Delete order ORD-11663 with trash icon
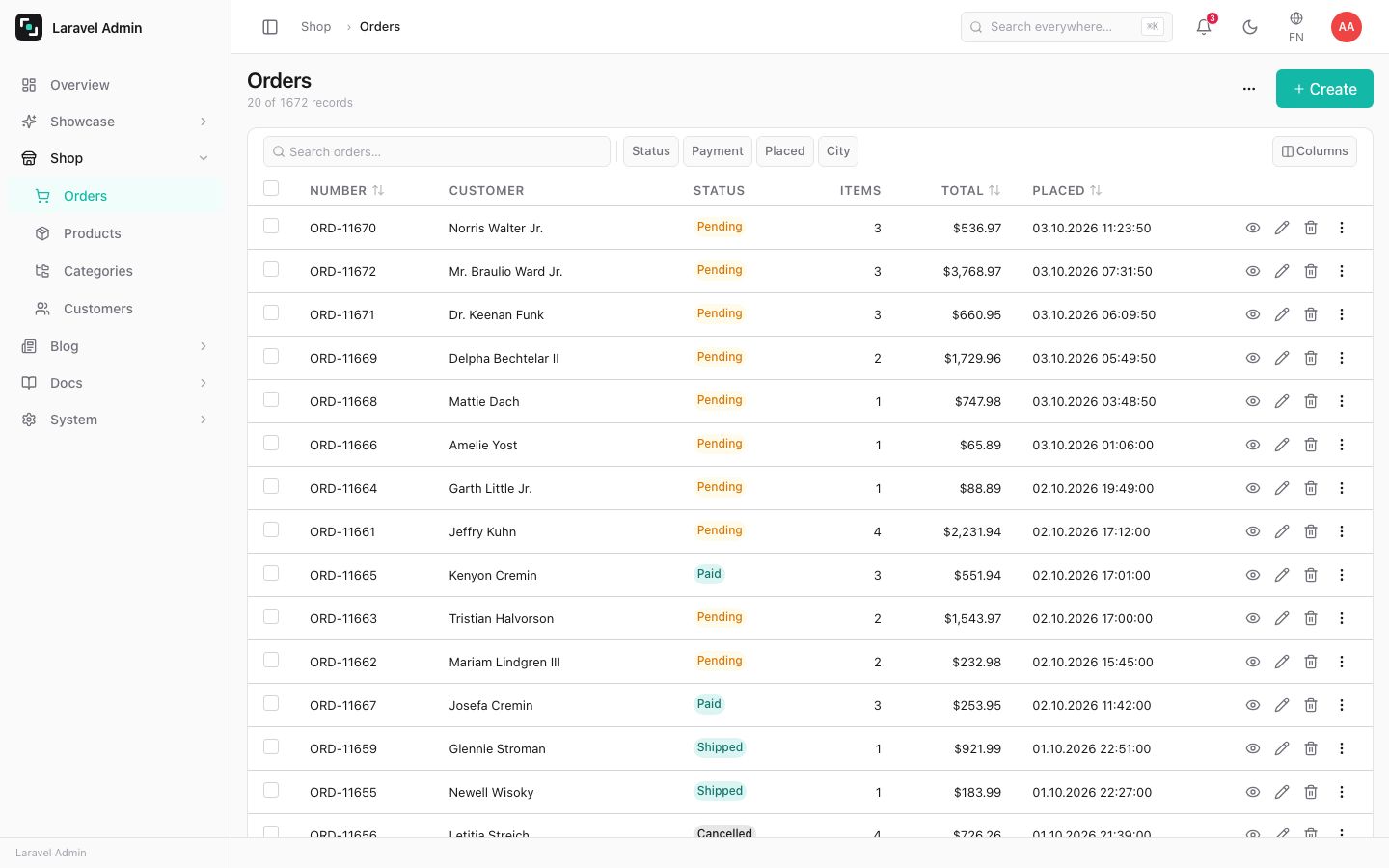Viewport: 1389px width, 868px height. coord(1311,618)
